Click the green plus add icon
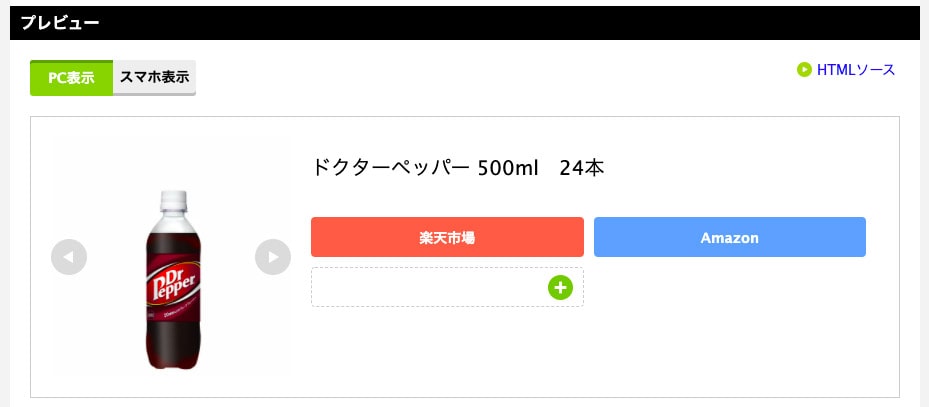929x407 pixels. click(x=560, y=288)
